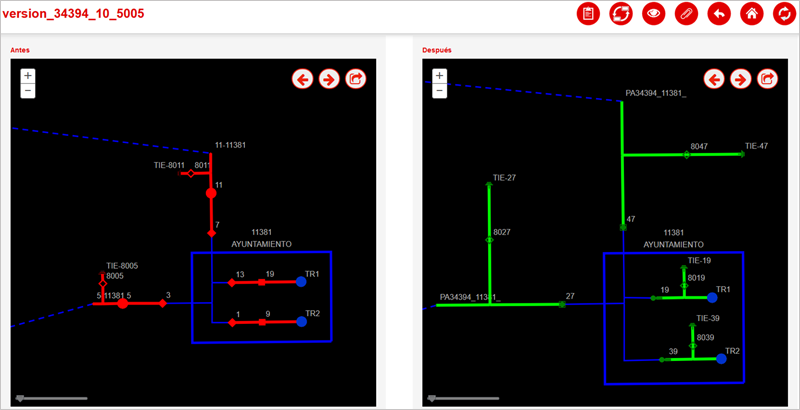
Task: Open attachments with the paperclip icon
Action: (x=686, y=14)
